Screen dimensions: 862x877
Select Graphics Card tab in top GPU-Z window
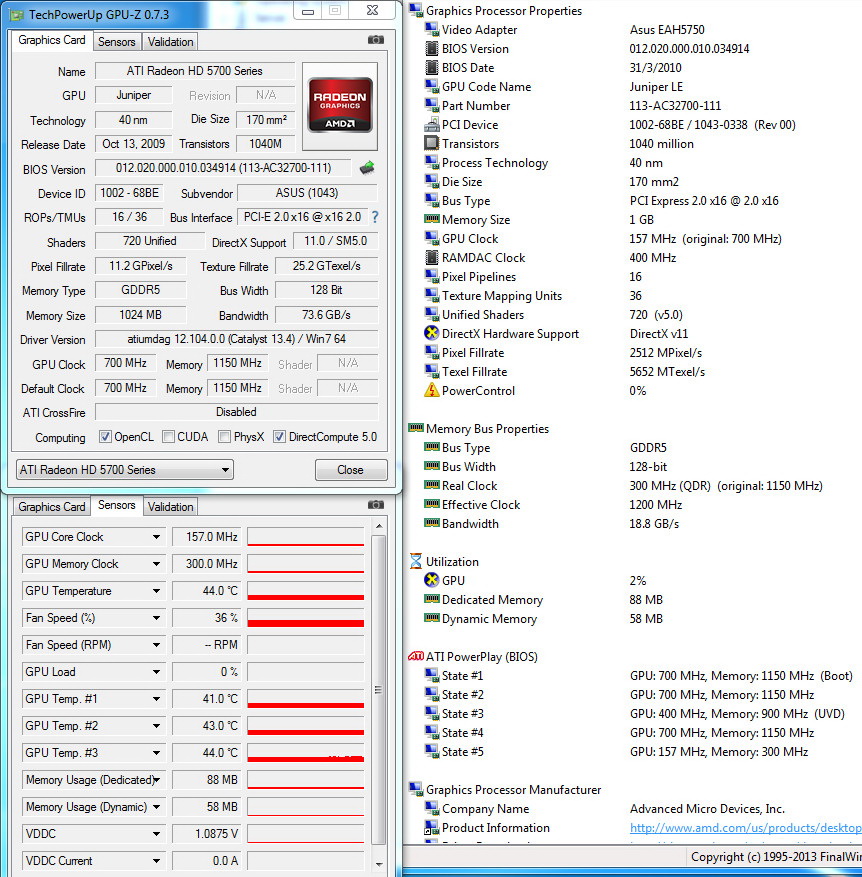click(51, 40)
